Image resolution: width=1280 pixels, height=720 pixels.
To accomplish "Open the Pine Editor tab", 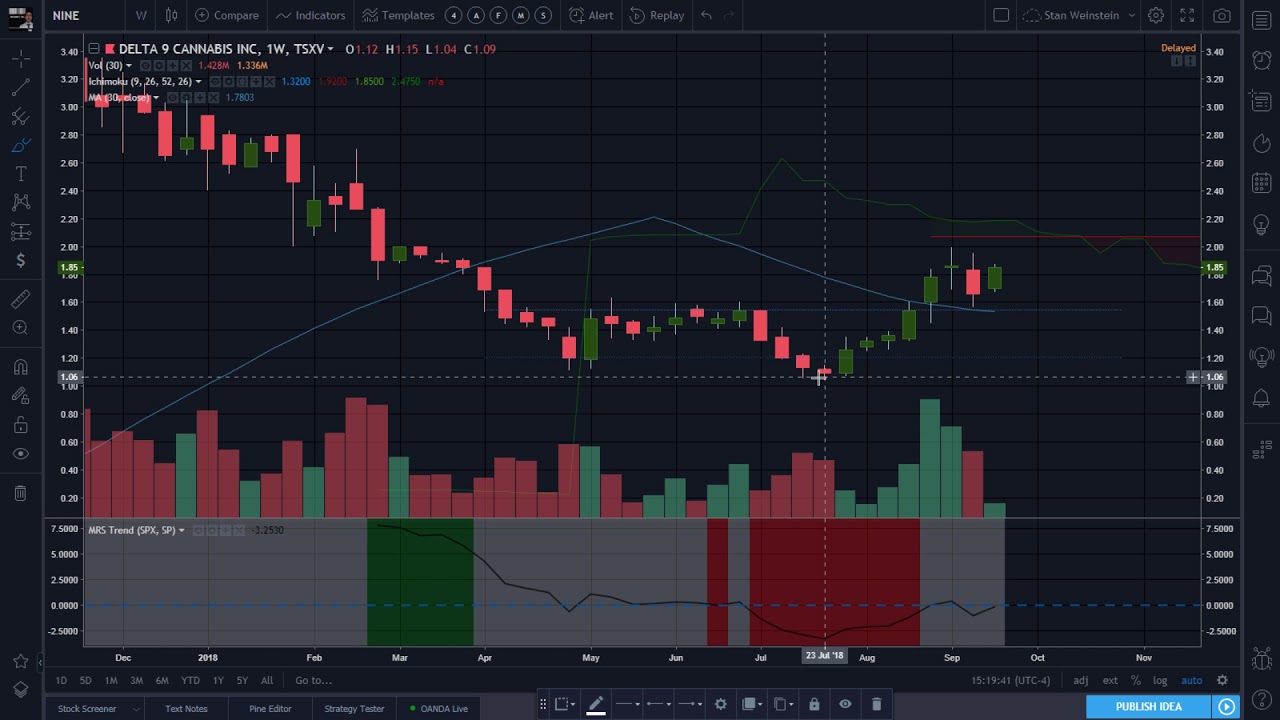I will 270,709.
